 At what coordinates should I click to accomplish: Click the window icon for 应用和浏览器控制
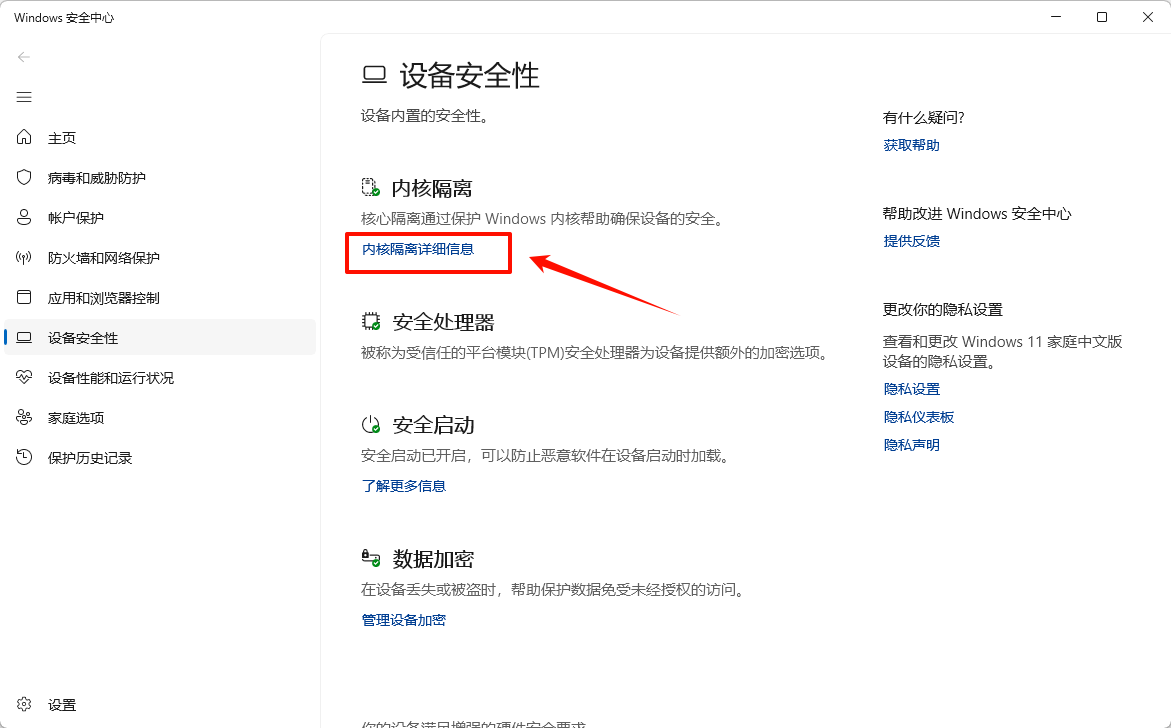pos(24,297)
